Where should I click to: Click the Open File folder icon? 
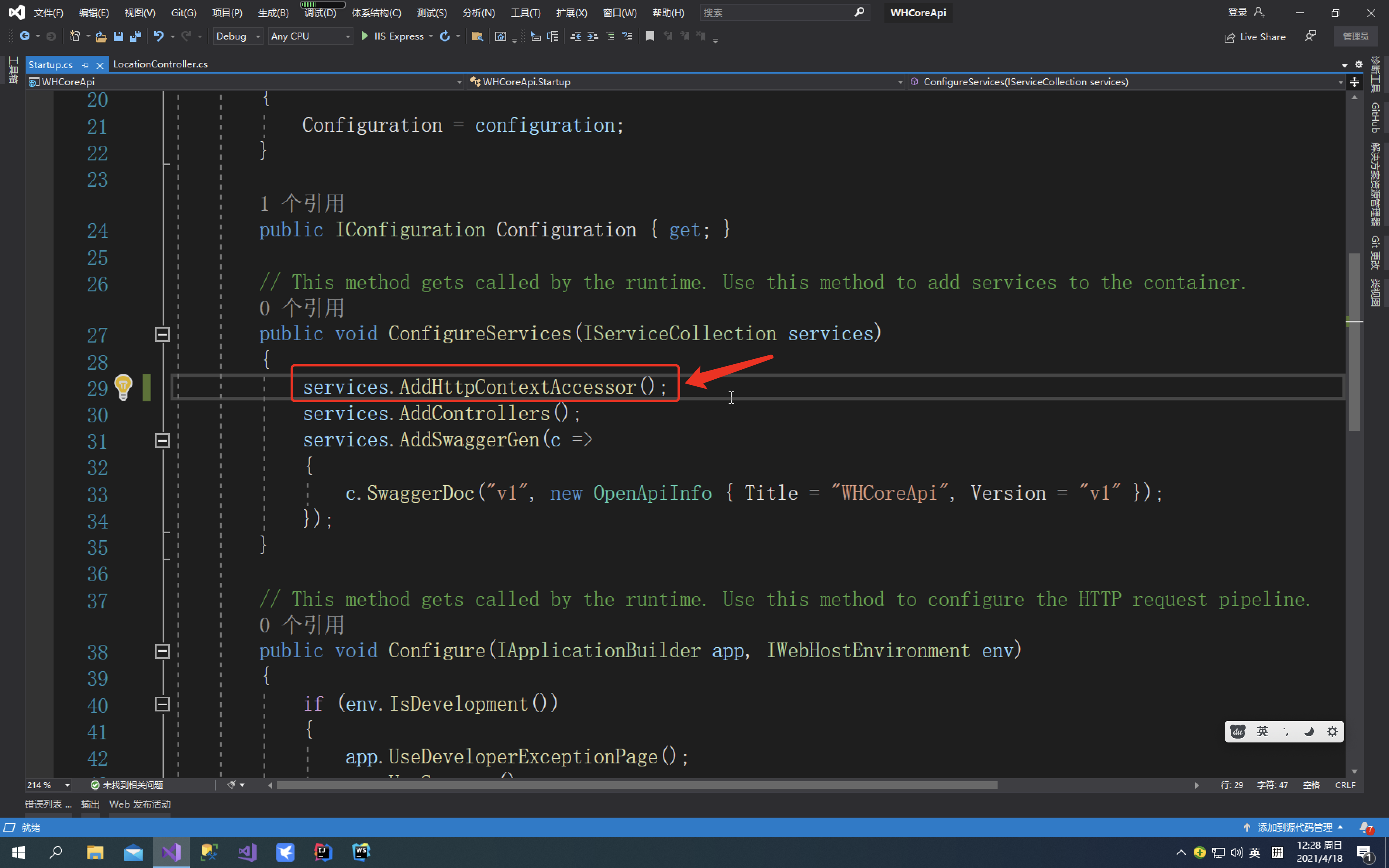(101, 36)
